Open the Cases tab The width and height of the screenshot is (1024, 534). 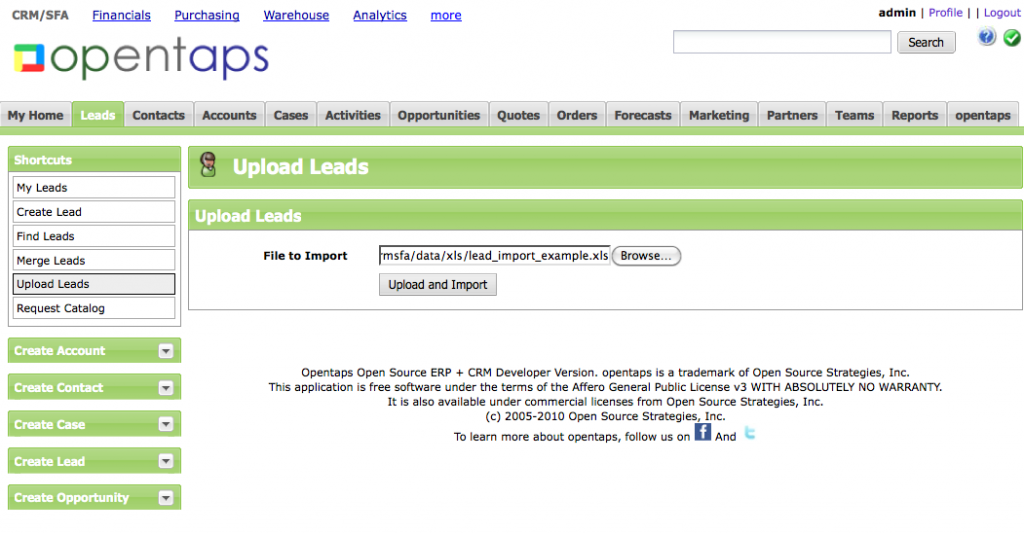(x=291, y=115)
